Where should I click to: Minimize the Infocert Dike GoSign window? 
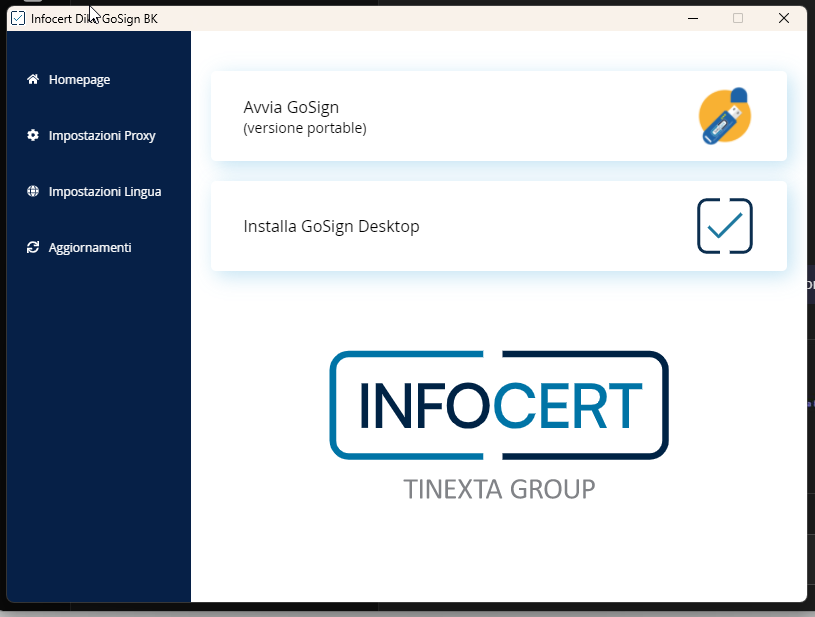(x=691, y=18)
